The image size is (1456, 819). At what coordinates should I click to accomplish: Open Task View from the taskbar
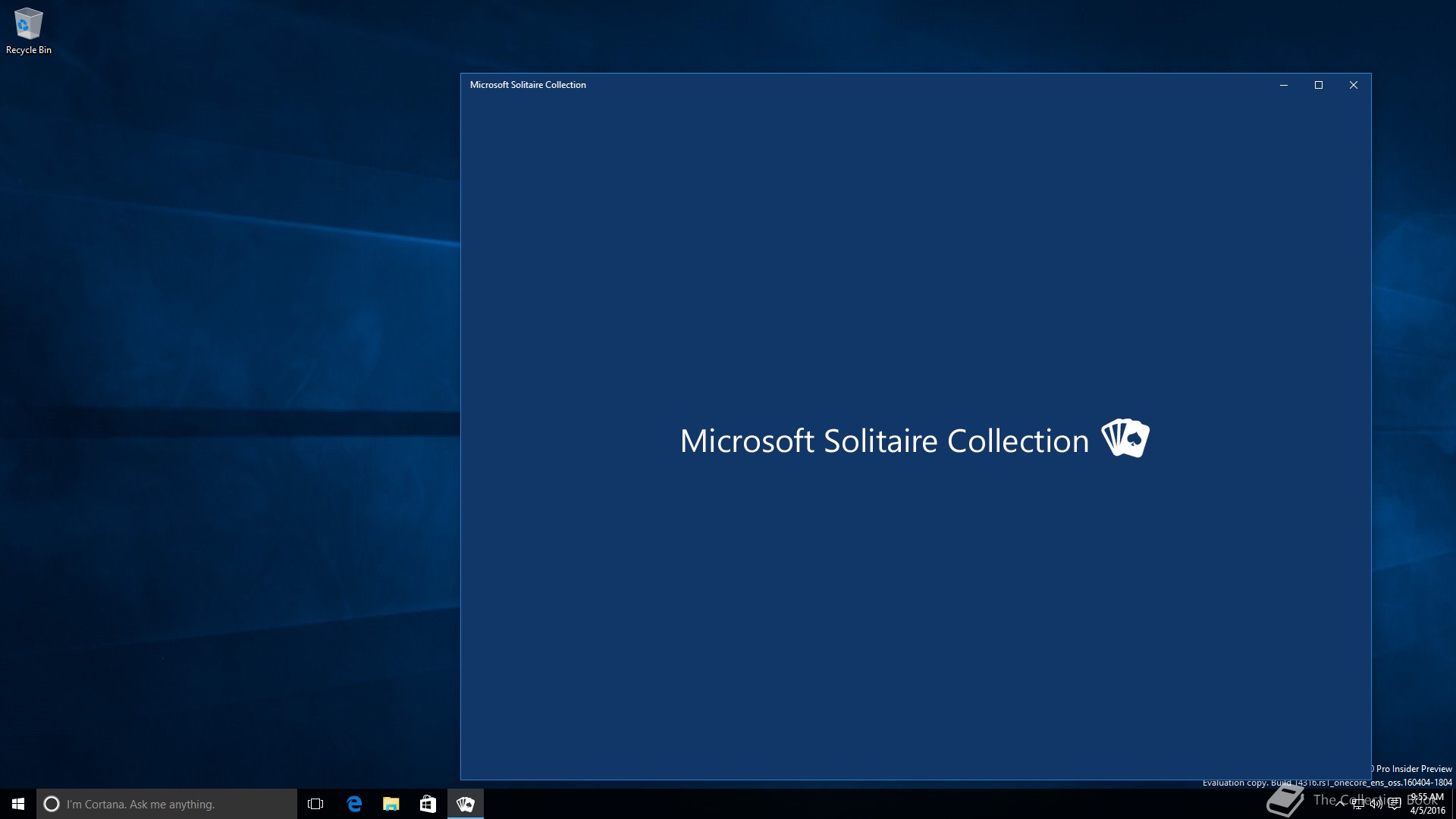(x=315, y=804)
